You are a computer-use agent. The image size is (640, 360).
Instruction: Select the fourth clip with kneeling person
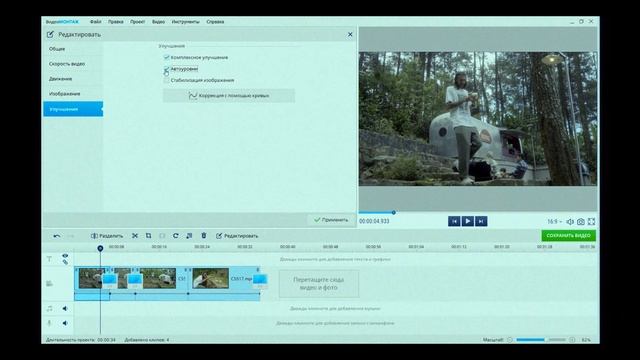tap(211, 278)
